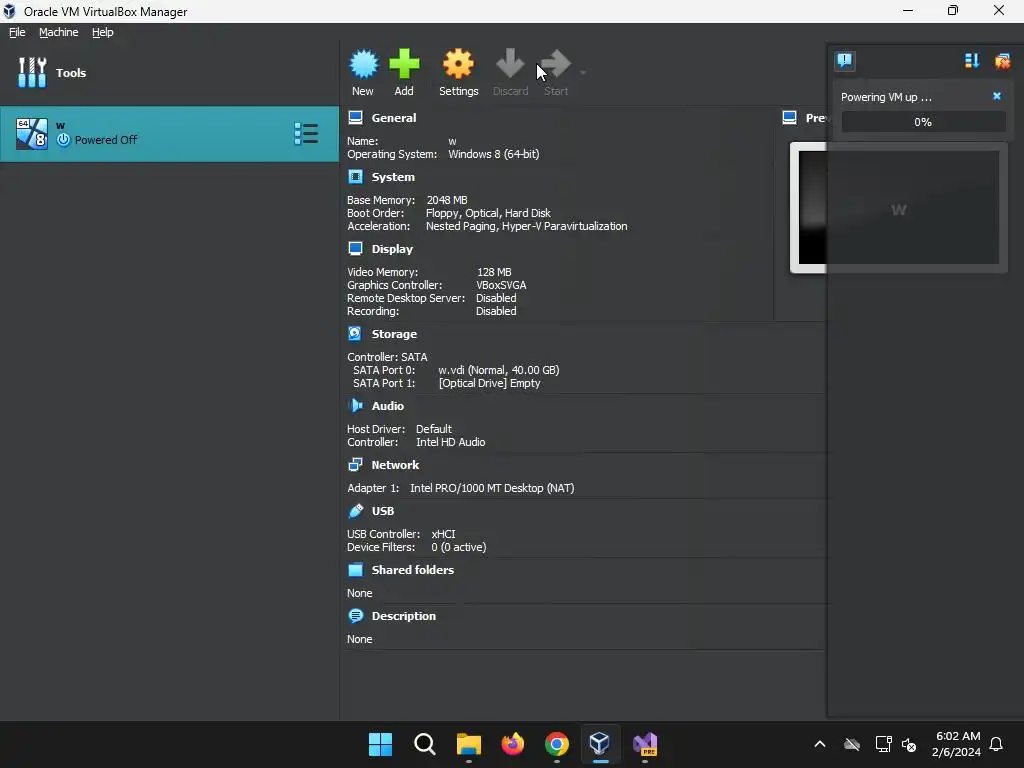Click the Network section icon
1024x768 pixels.
click(x=355, y=465)
